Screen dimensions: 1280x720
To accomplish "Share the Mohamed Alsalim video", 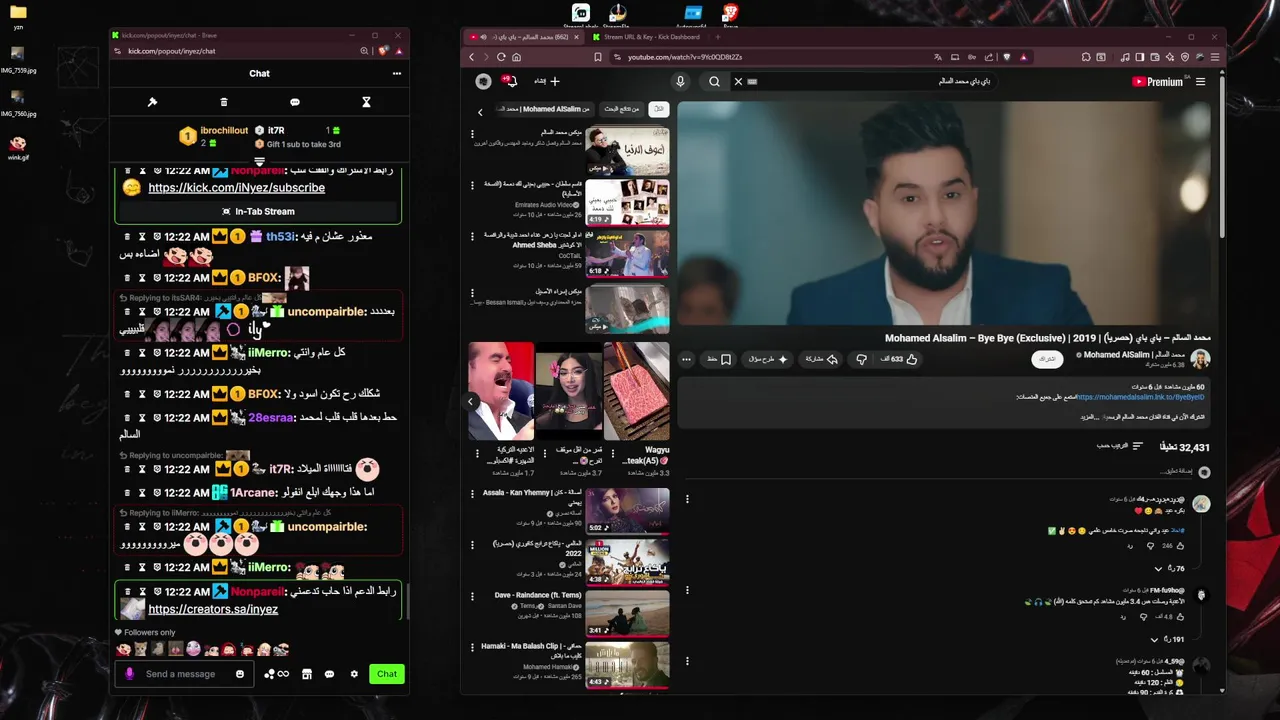I will [x=823, y=359].
